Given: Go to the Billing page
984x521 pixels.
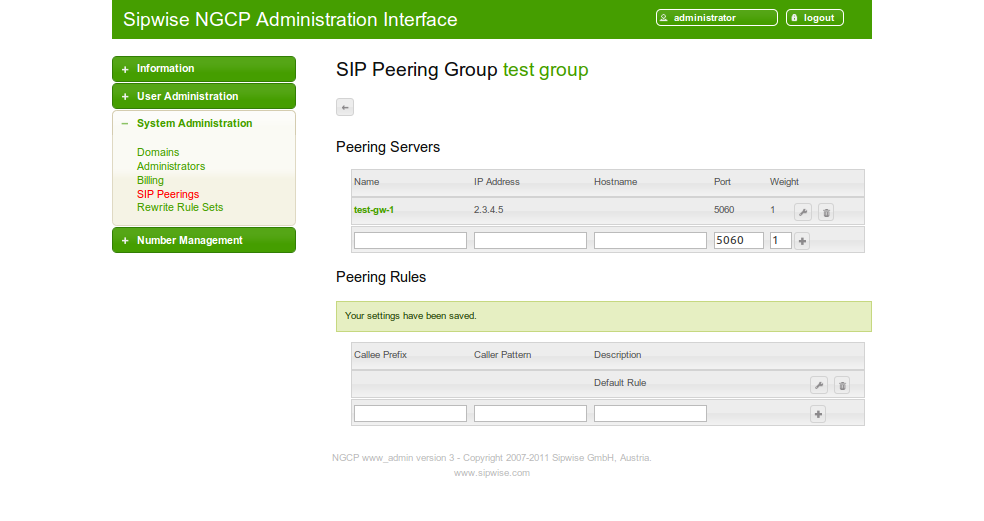Looking at the screenshot, I should [x=150, y=180].
